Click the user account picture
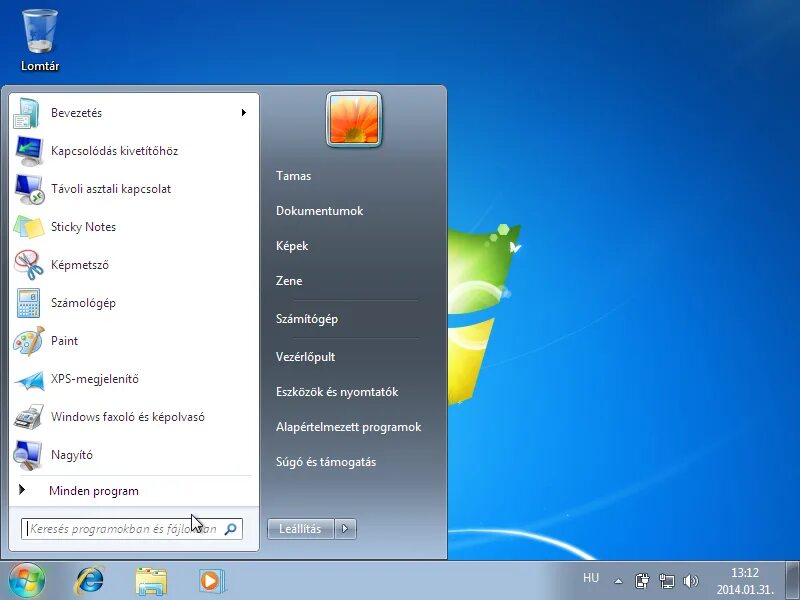 pos(354,119)
